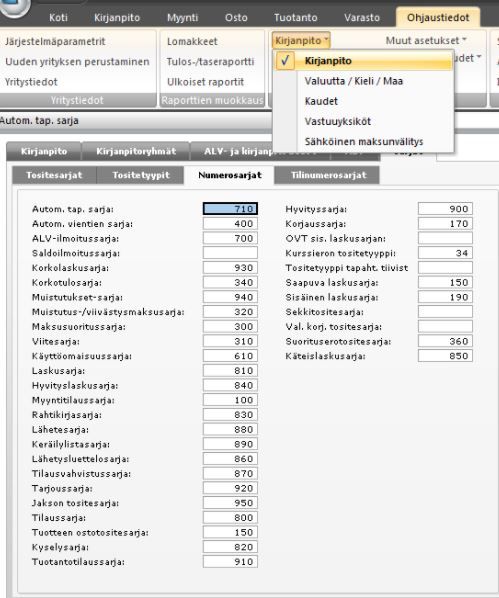This screenshot has width=499, height=598.
Task: Select the Numerosarjat subtab
Action: pos(230,175)
